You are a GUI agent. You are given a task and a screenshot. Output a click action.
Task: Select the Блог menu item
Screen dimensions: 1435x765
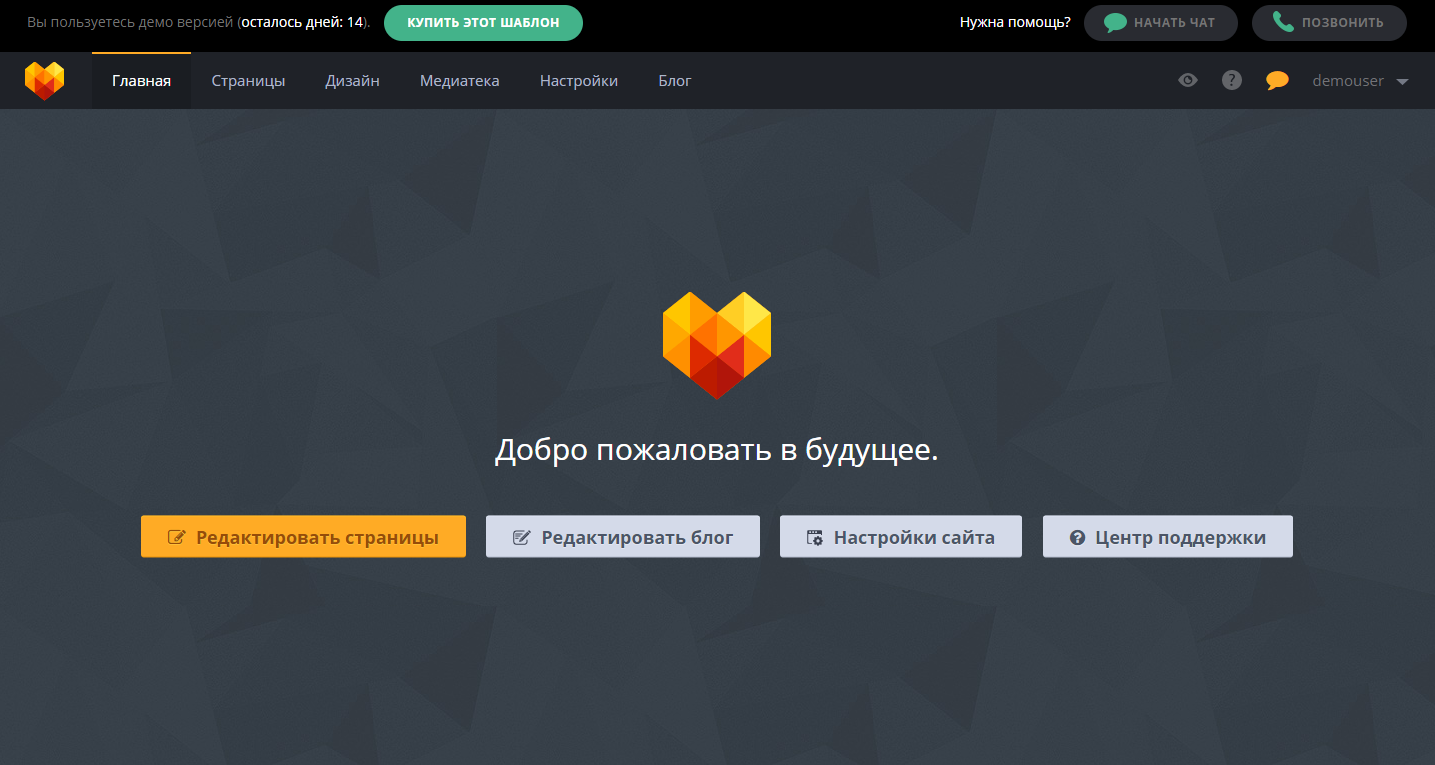674,81
